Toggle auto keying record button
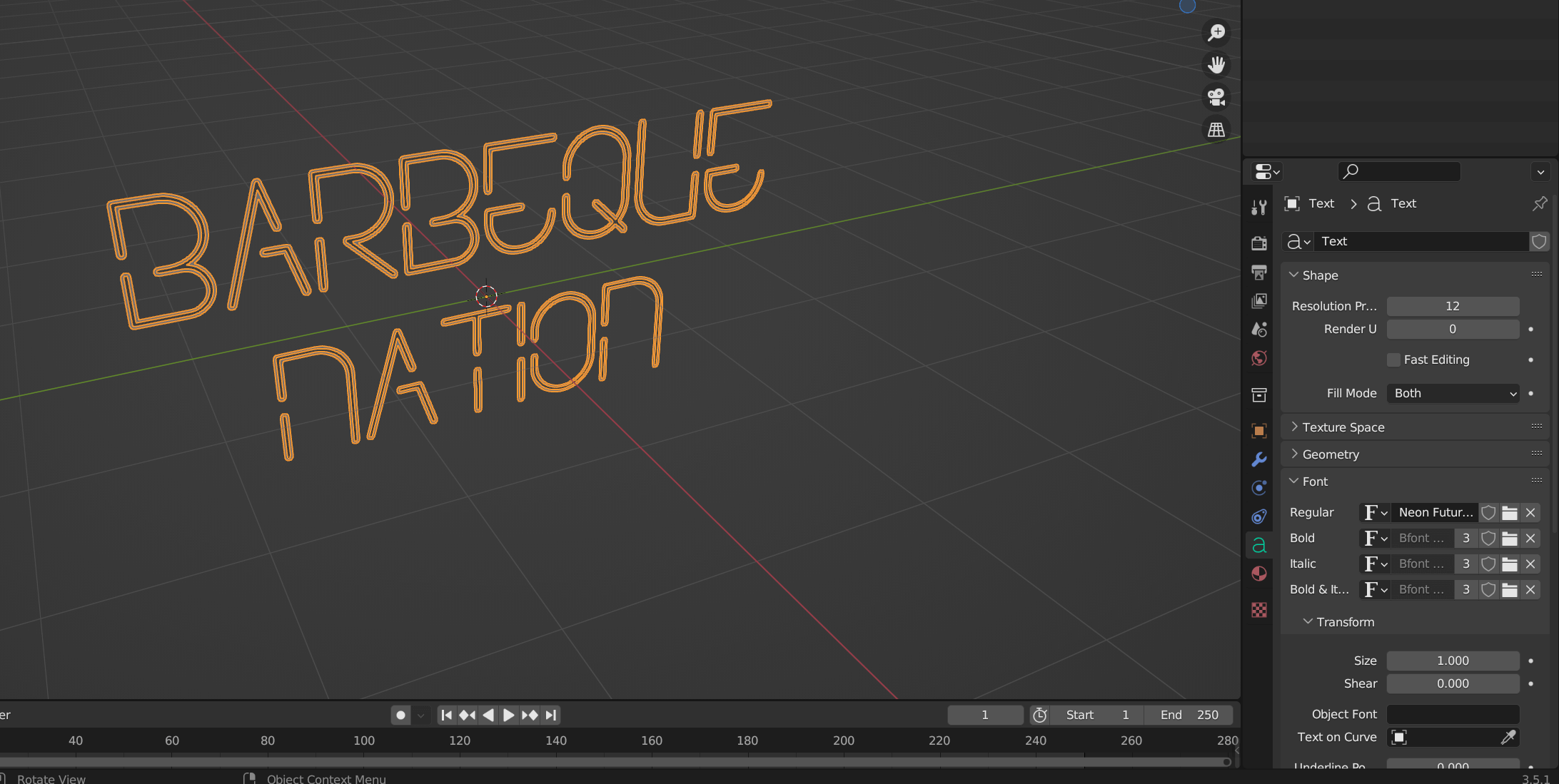1559x784 pixels. [400, 715]
